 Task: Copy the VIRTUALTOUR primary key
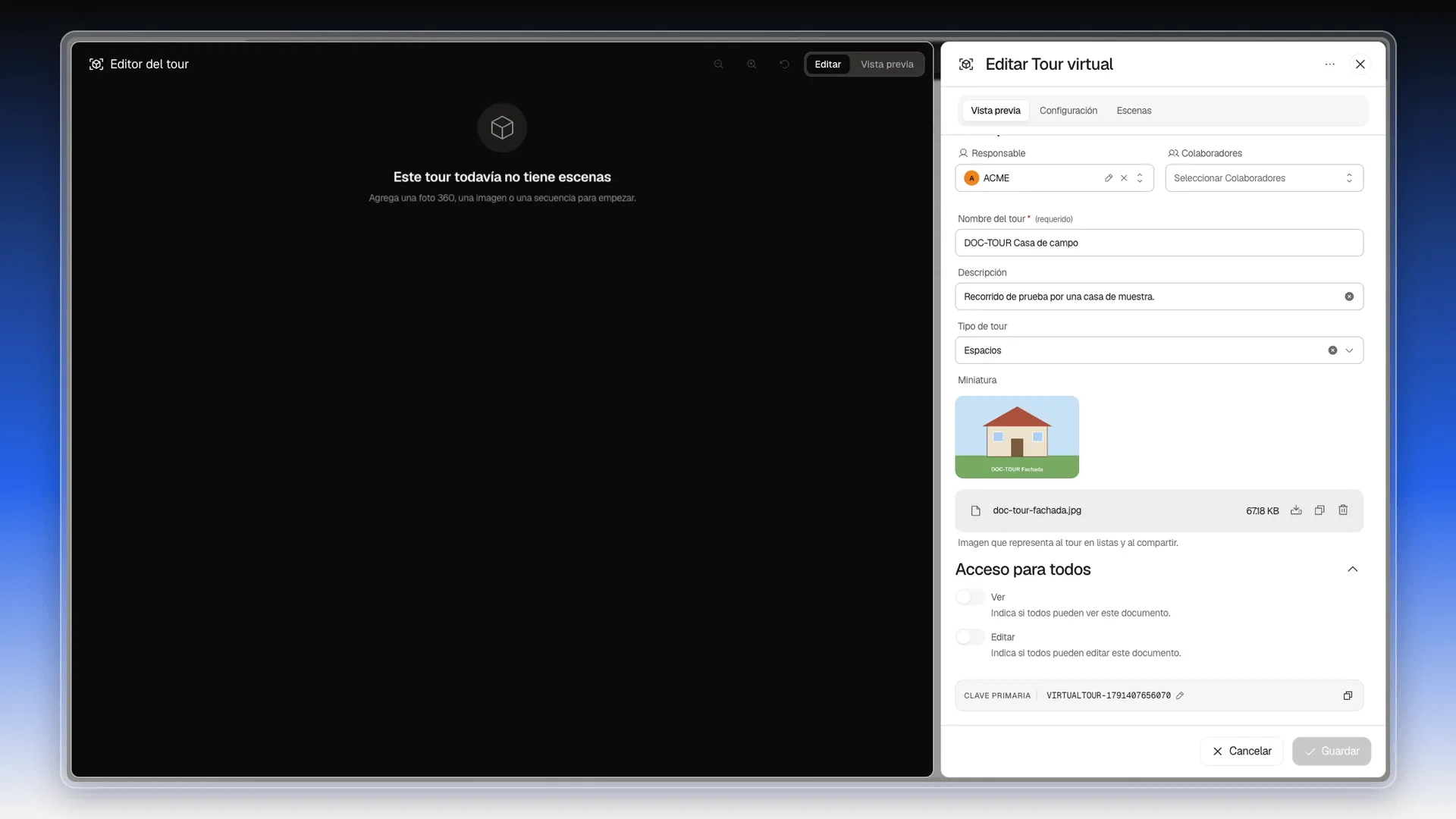[1348, 695]
